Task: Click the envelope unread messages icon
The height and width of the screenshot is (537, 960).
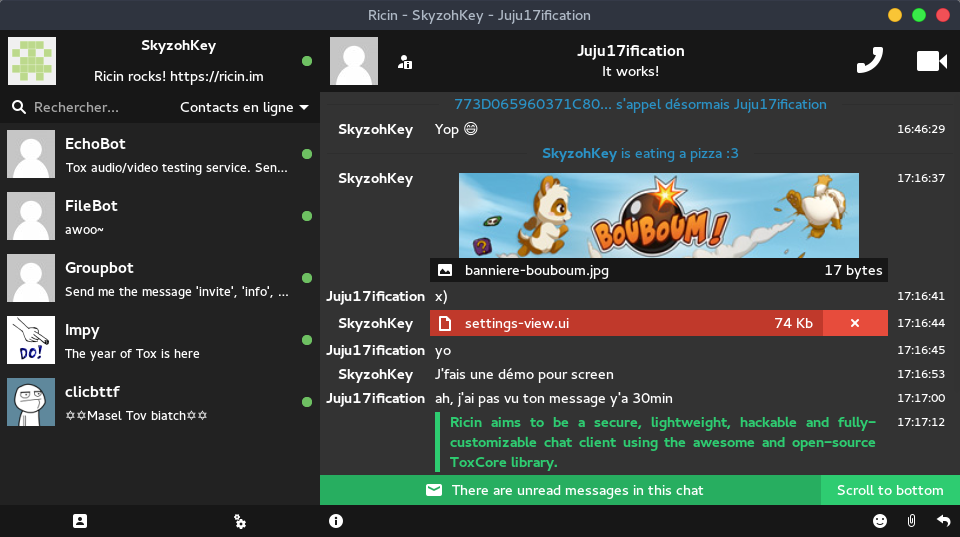Action: coord(434,490)
